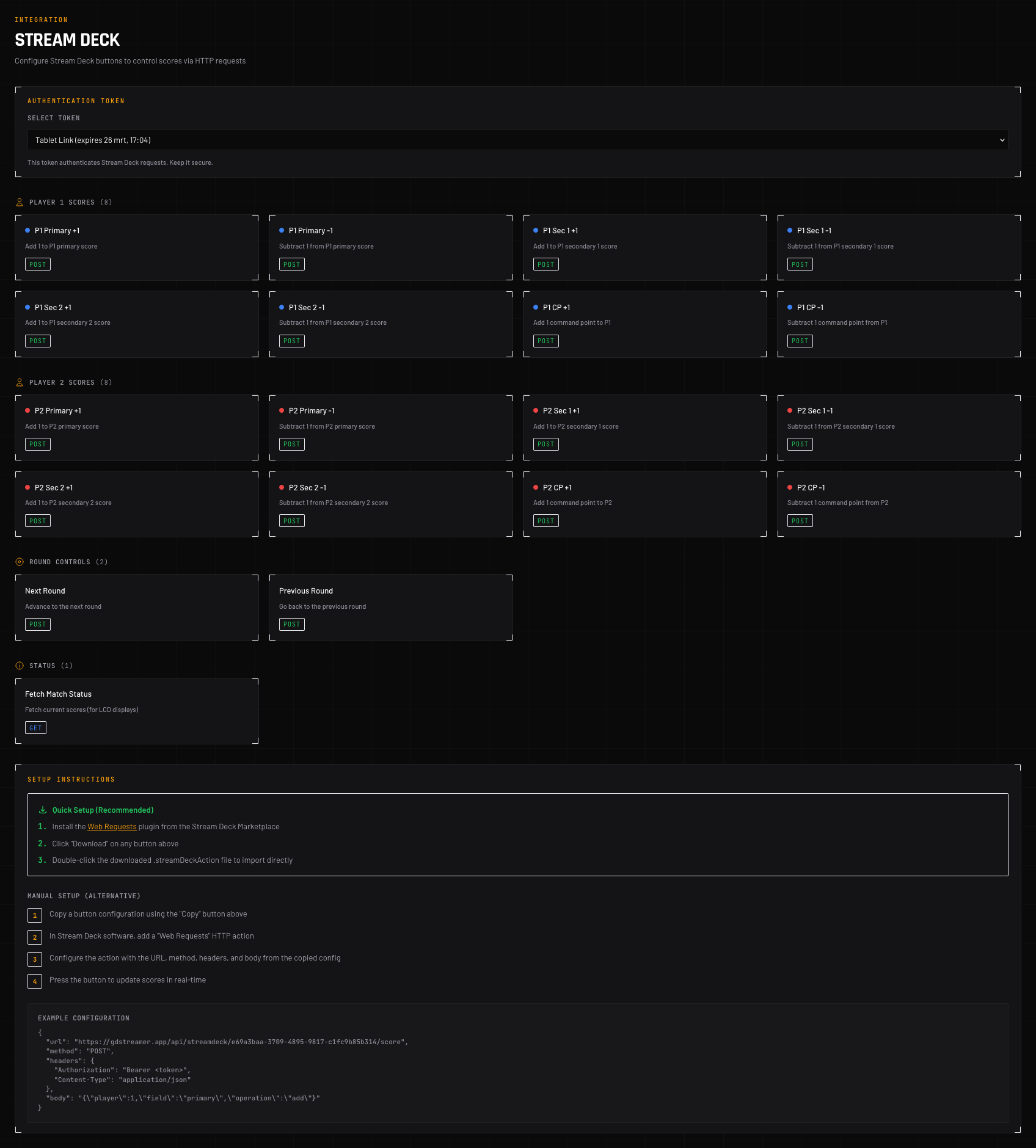This screenshot has height=1148, width=1036.
Task: Select the P1 Sec 1 +1 title
Action: (561, 231)
